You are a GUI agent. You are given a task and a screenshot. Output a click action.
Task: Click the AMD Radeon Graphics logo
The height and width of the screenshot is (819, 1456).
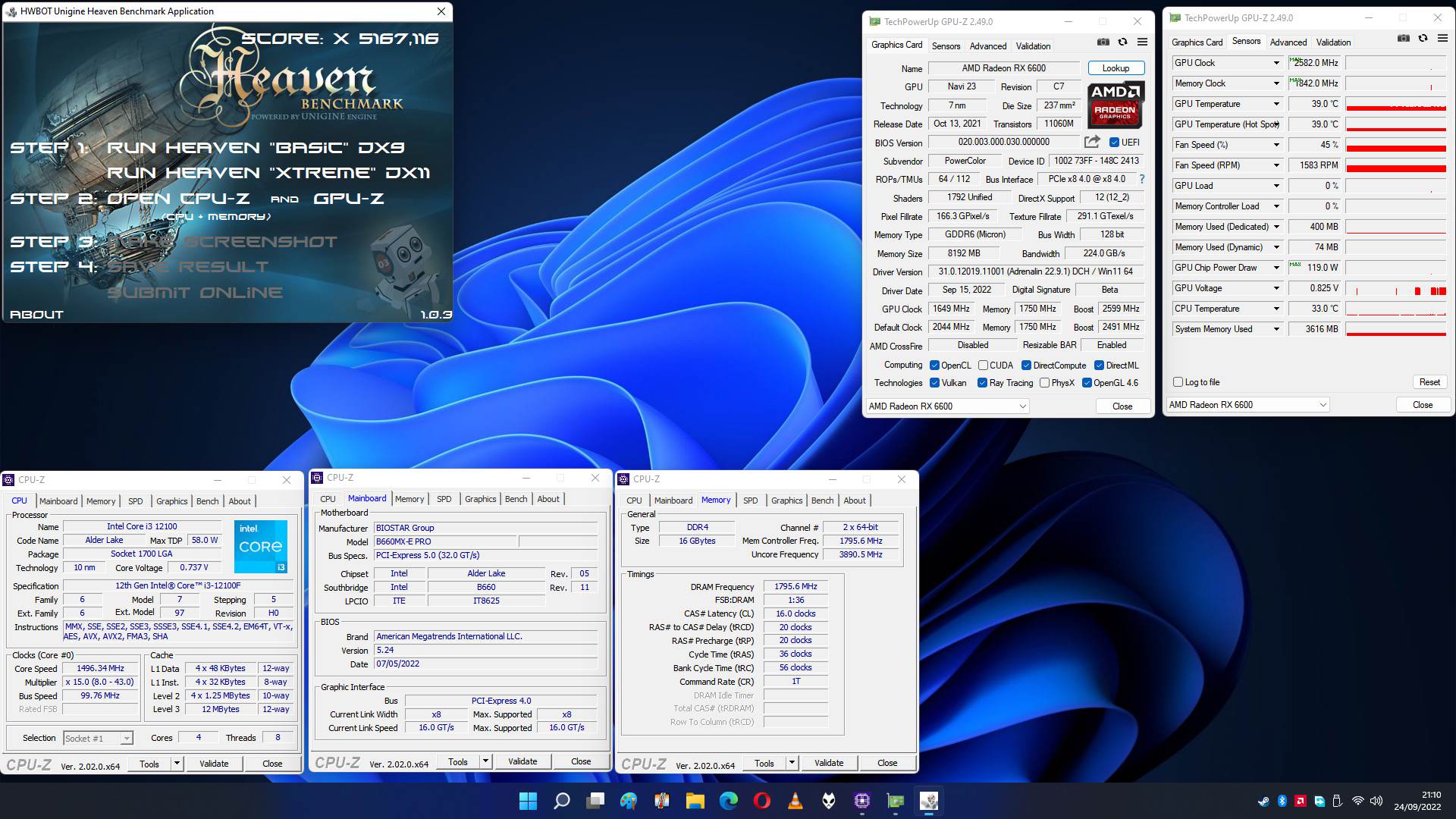coord(1115,105)
